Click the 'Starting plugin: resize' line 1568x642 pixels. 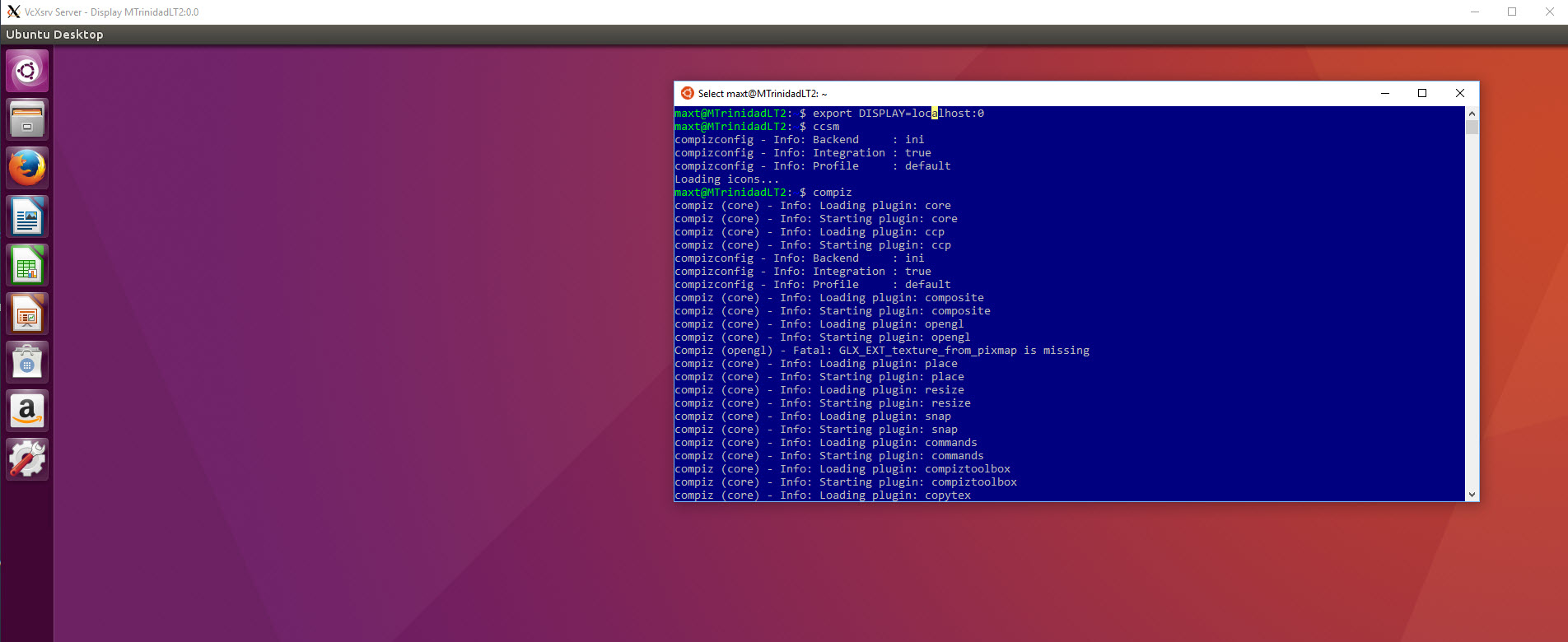point(823,403)
